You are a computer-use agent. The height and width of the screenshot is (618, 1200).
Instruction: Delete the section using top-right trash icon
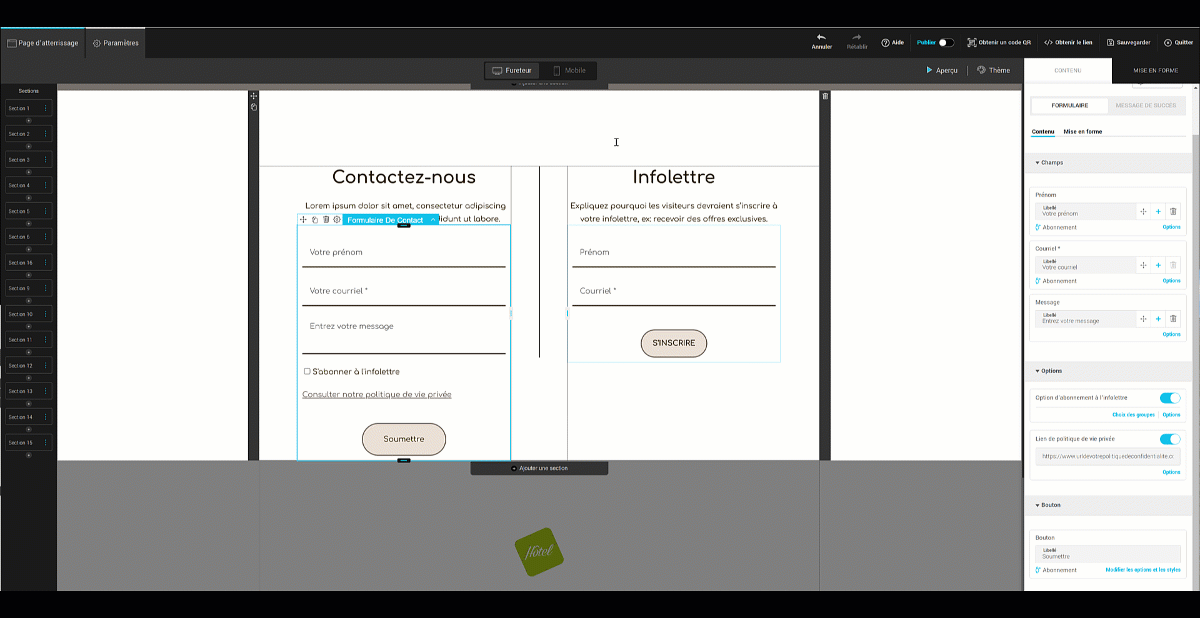825,96
